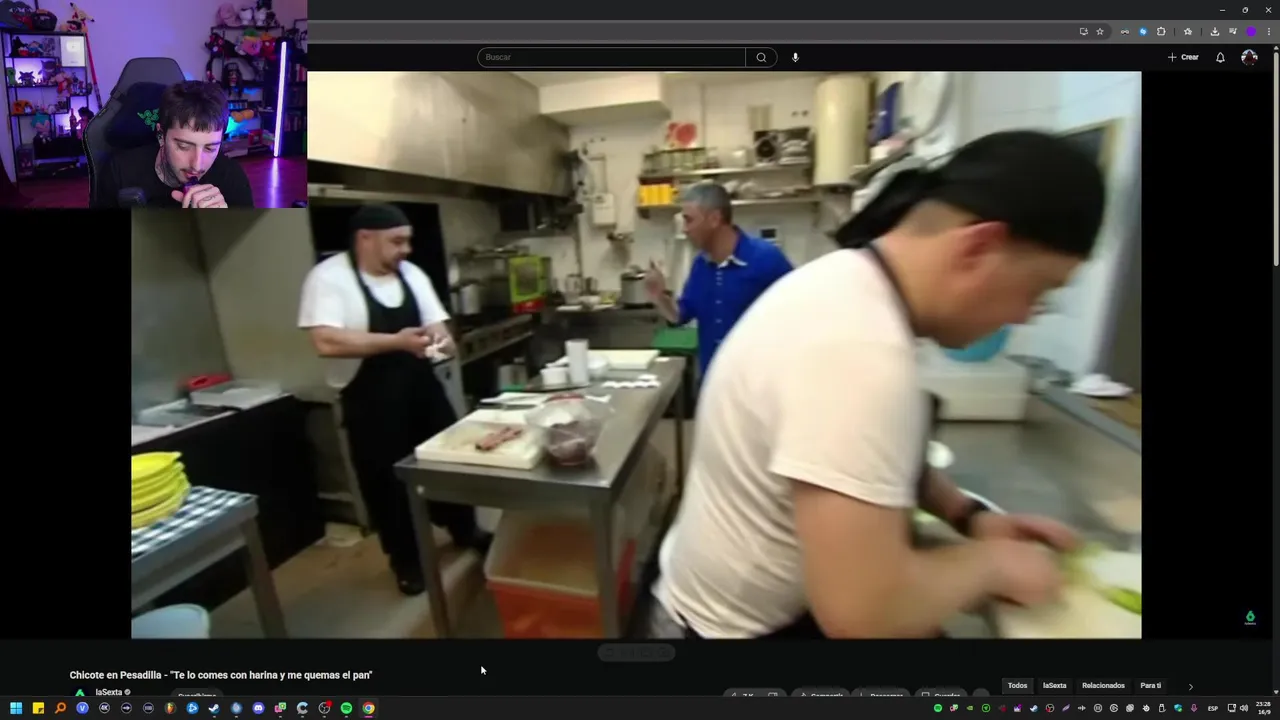Open the Logitech G taskbar icon
Viewport: 1280px width, 720px height.
302,708
